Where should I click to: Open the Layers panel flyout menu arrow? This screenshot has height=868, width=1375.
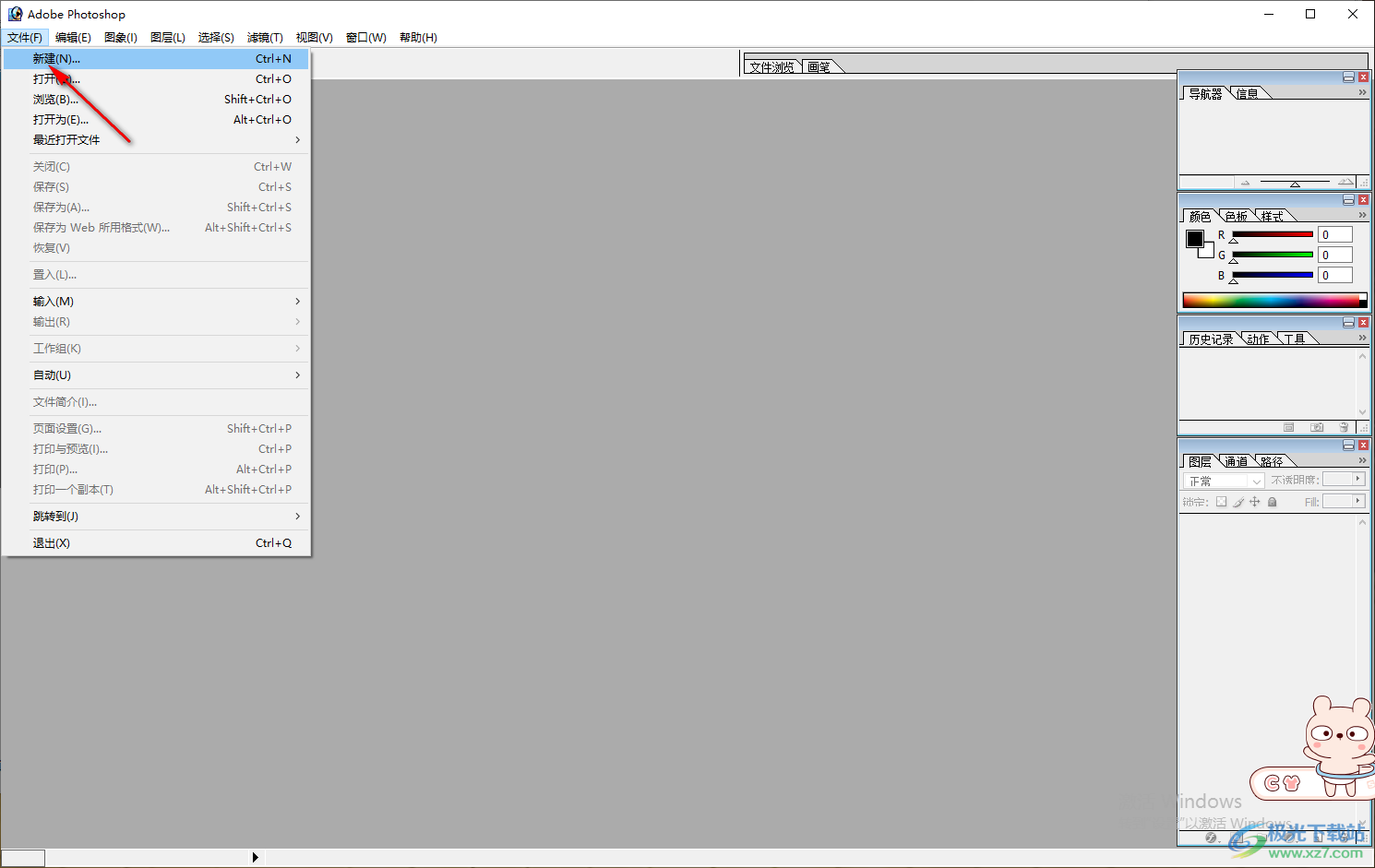(x=1362, y=460)
